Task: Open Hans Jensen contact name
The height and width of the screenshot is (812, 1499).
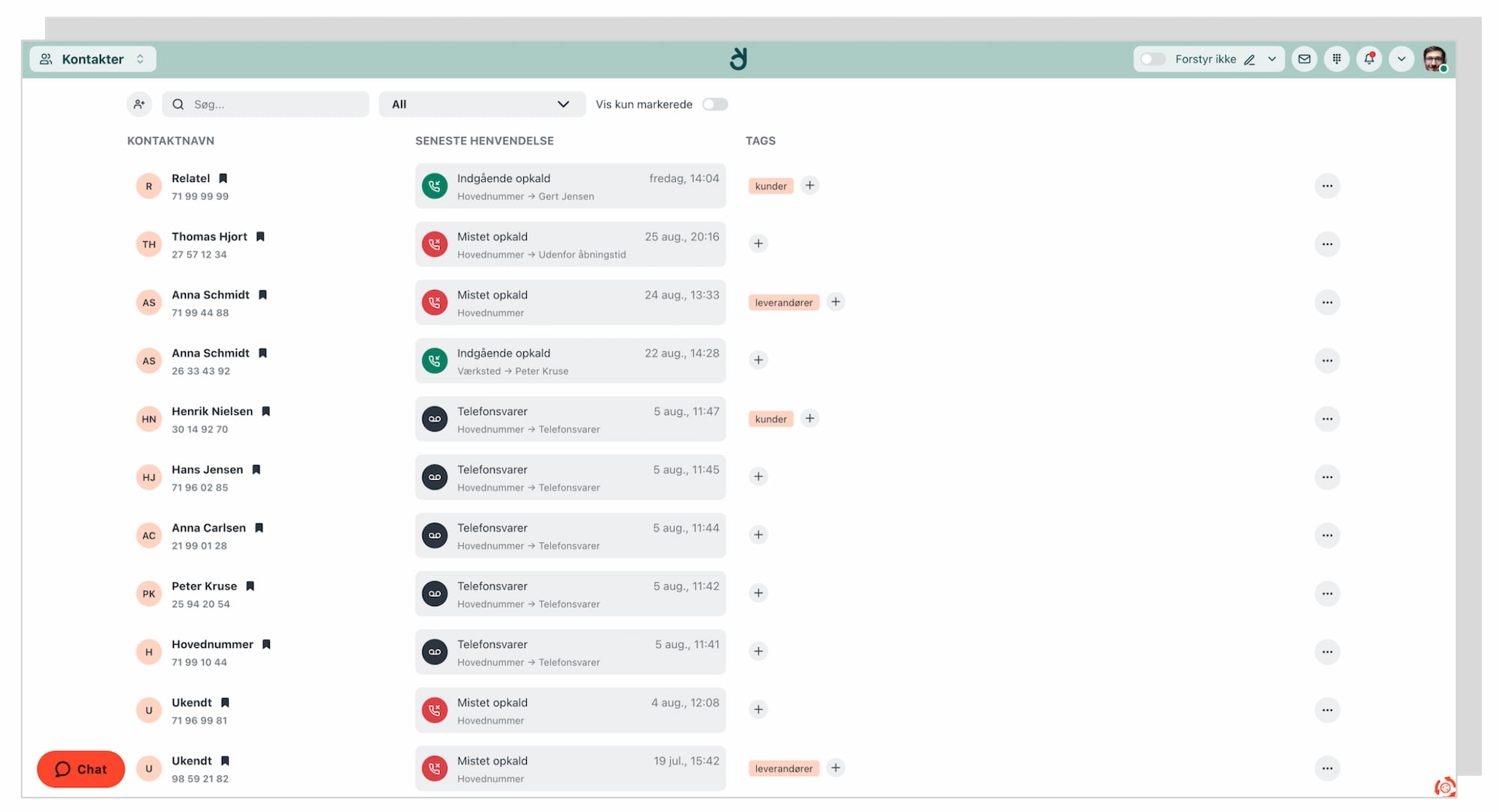Action: [207, 470]
